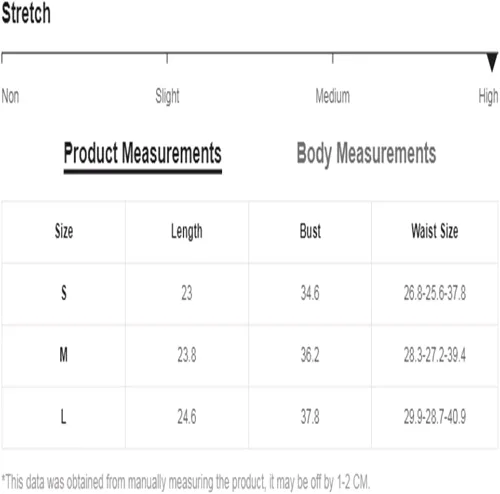Select the L size row cell
Viewport: 500px width, 494px height.
(64, 417)
